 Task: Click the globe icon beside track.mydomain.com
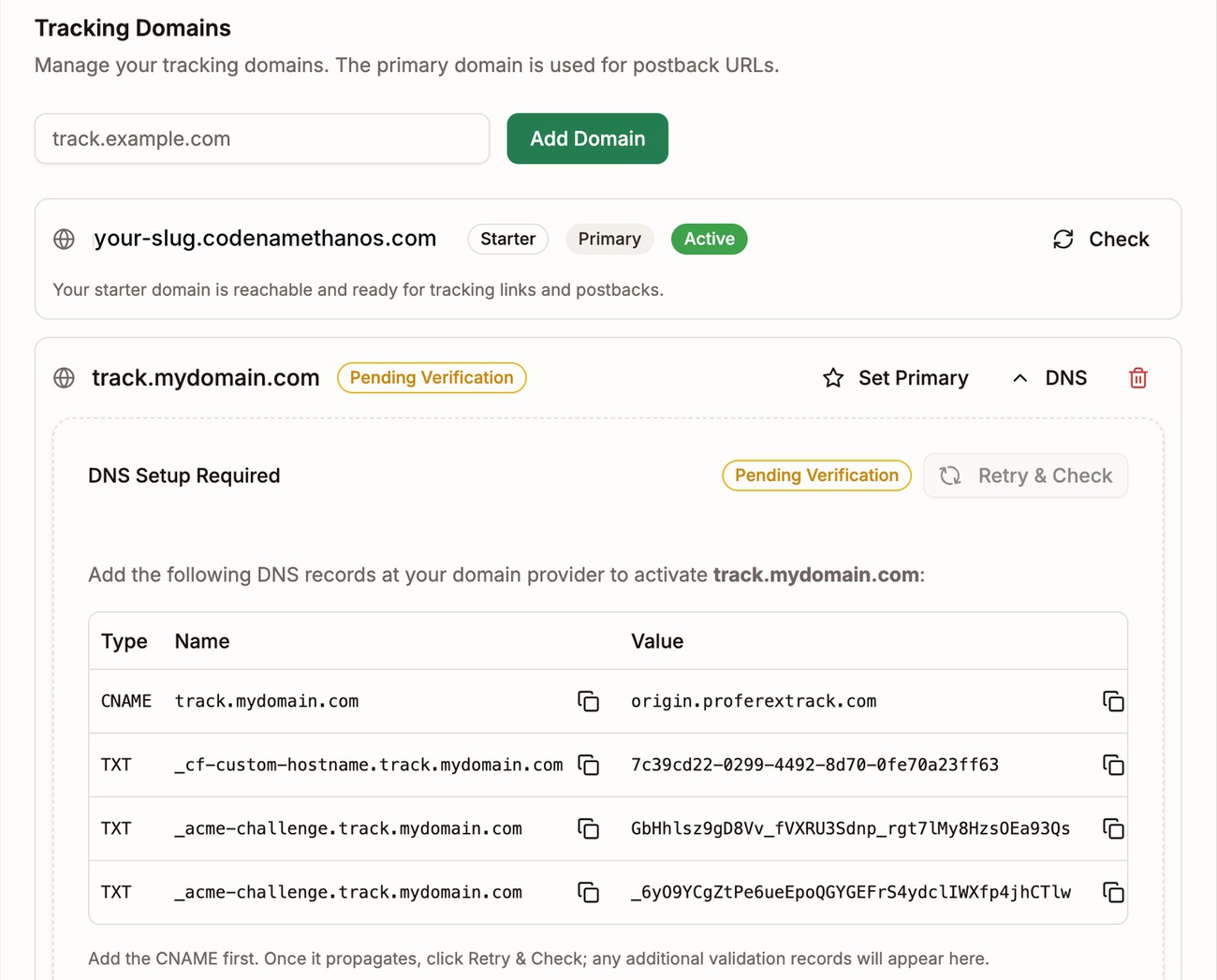point(64,378)
